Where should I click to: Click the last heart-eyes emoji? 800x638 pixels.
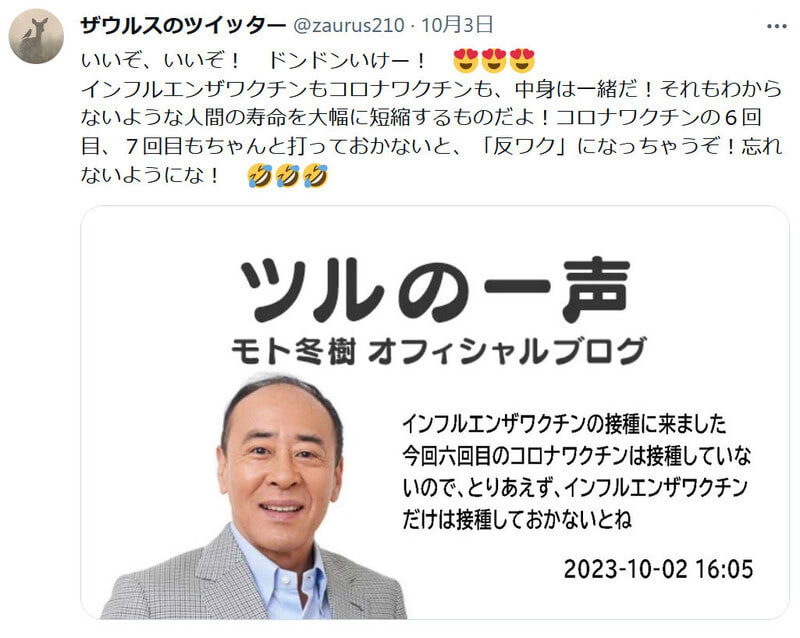(x=521, y=61)
